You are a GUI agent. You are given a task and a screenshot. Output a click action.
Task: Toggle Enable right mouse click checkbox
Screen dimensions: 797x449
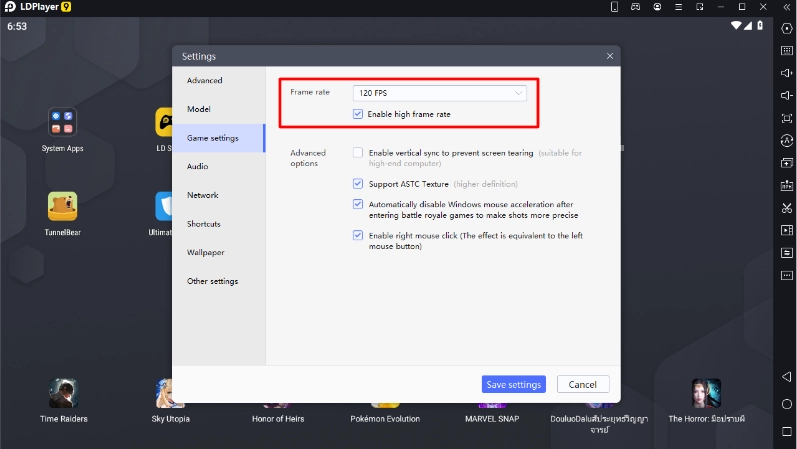(358, 236)
